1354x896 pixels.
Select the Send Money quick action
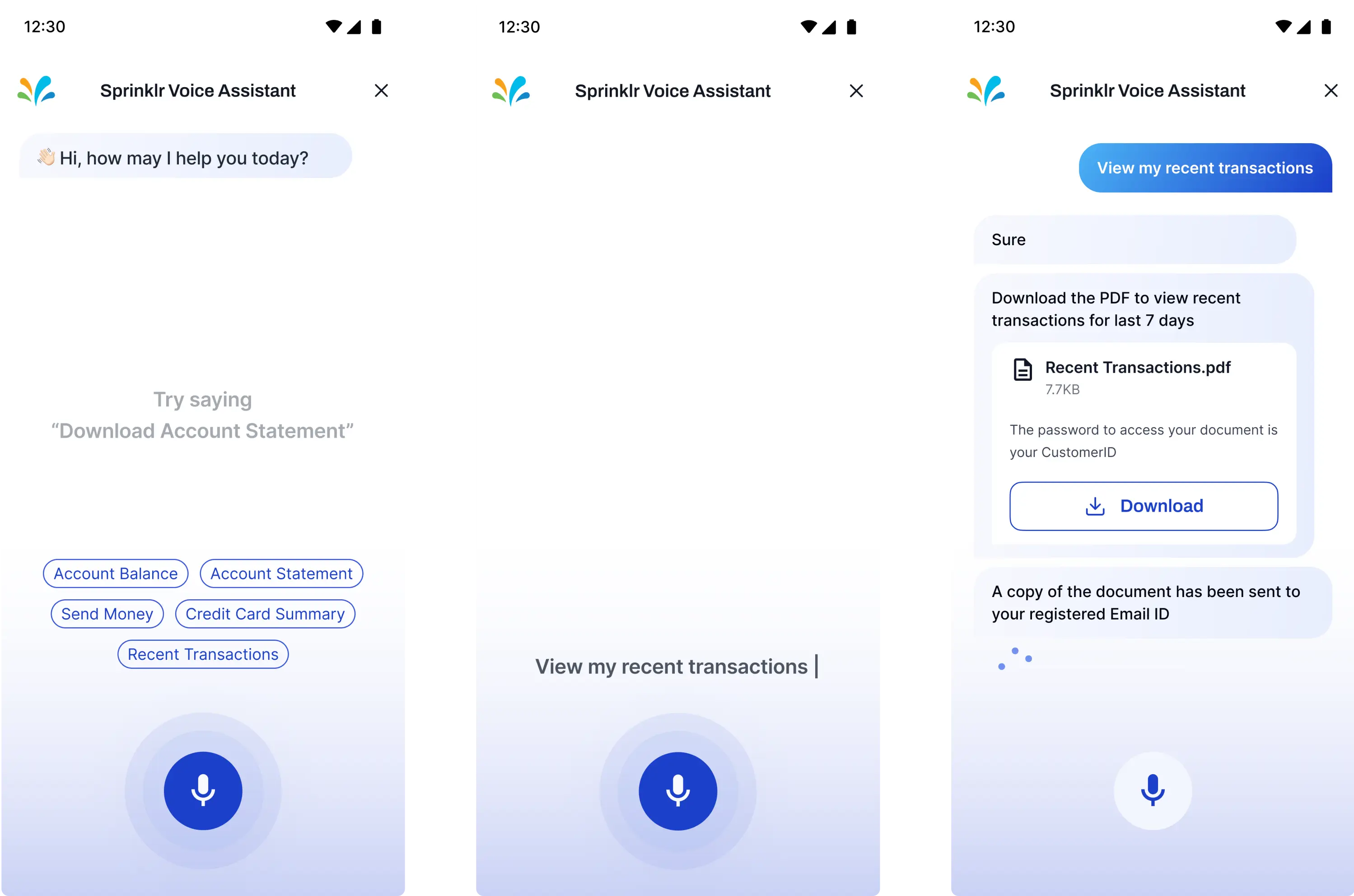point(107,613)
